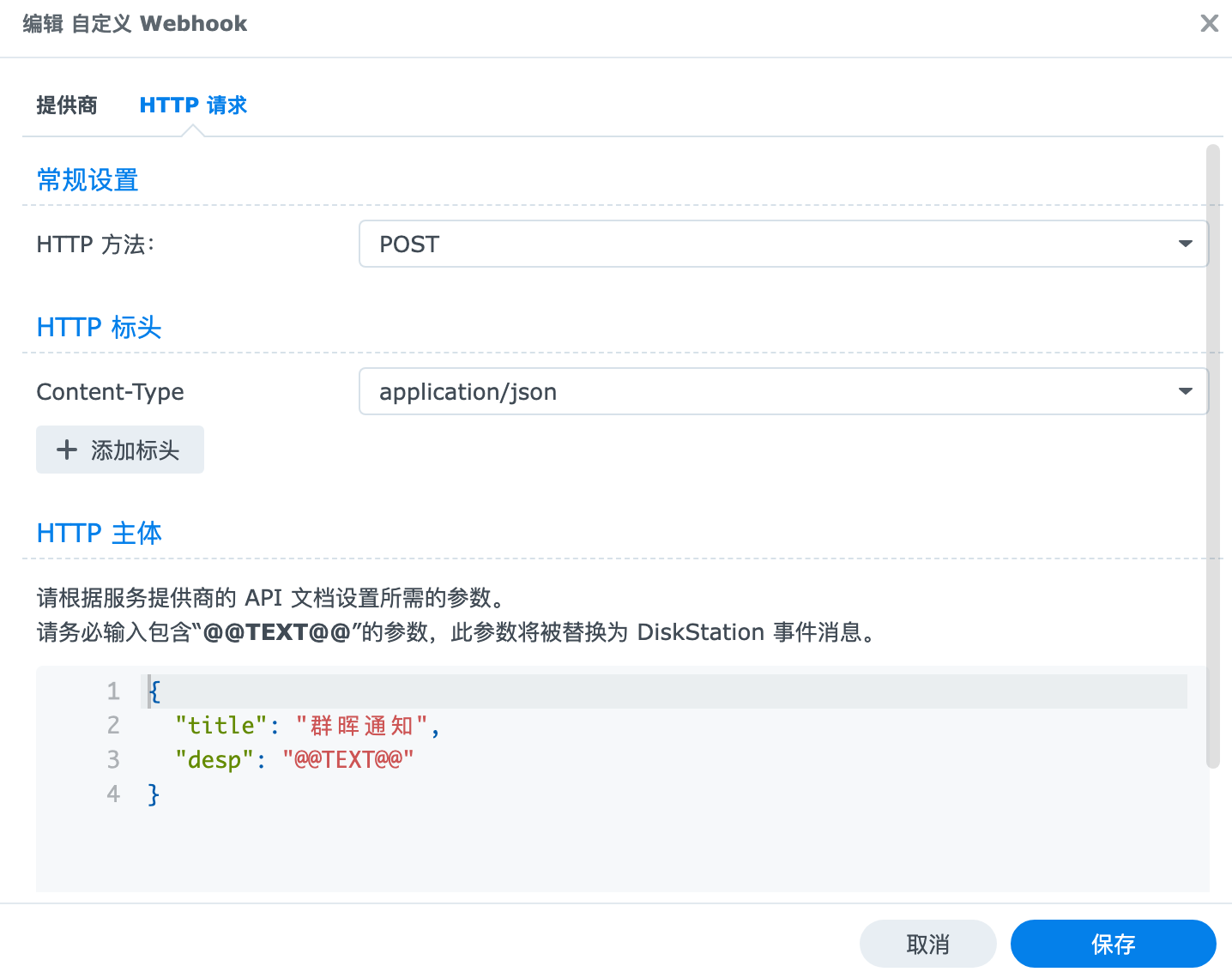Click line number 3 in gutter
This screenshot has height=978, width=1232.
click(113, 760)
